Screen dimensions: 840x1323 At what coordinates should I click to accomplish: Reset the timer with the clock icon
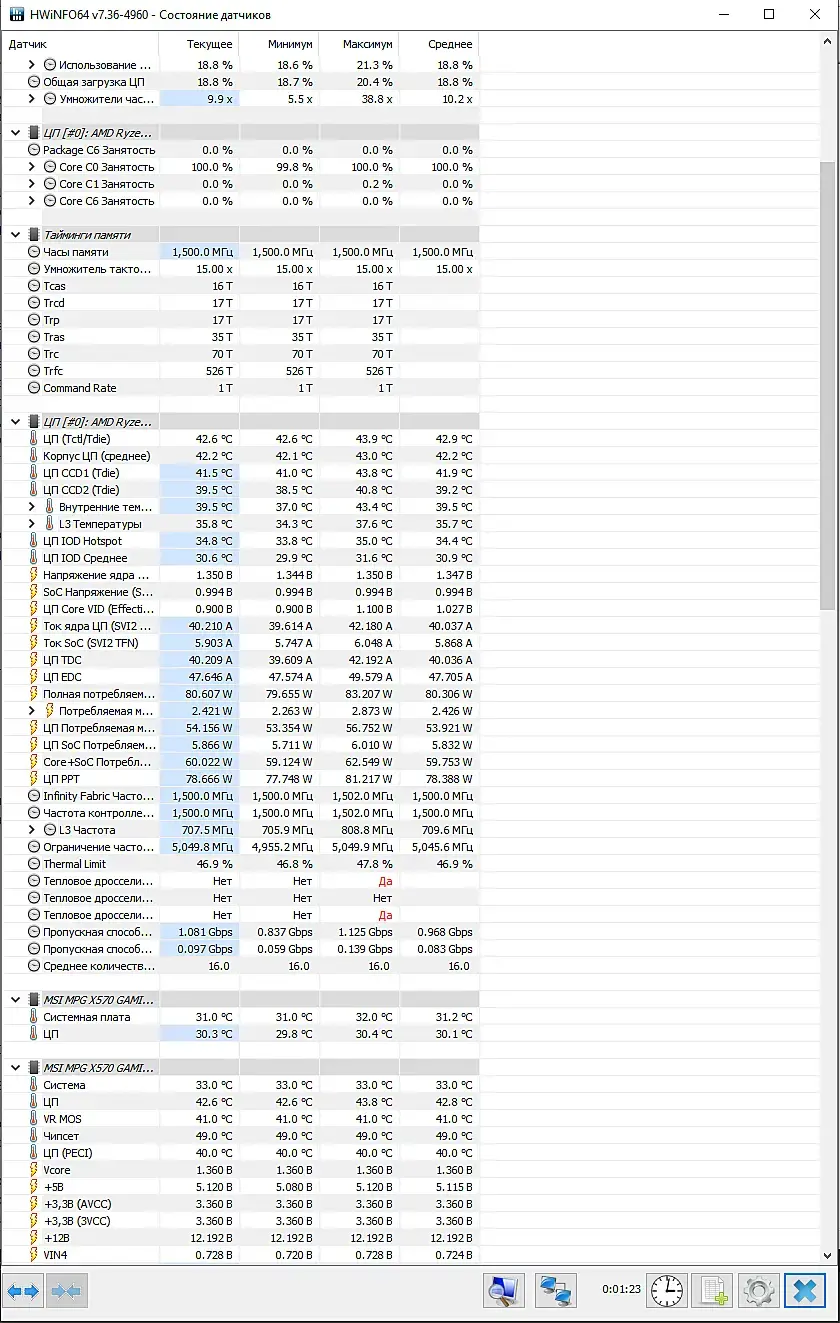coord(666,1291)
